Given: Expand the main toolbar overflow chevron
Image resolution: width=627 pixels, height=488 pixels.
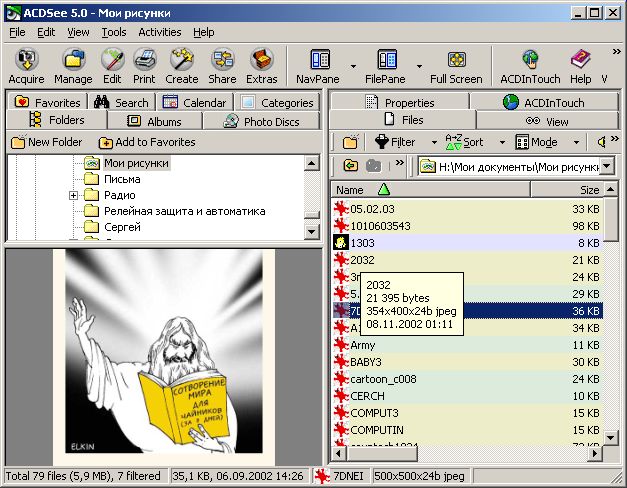Looking at the screenshot, I should coord(616,52).
